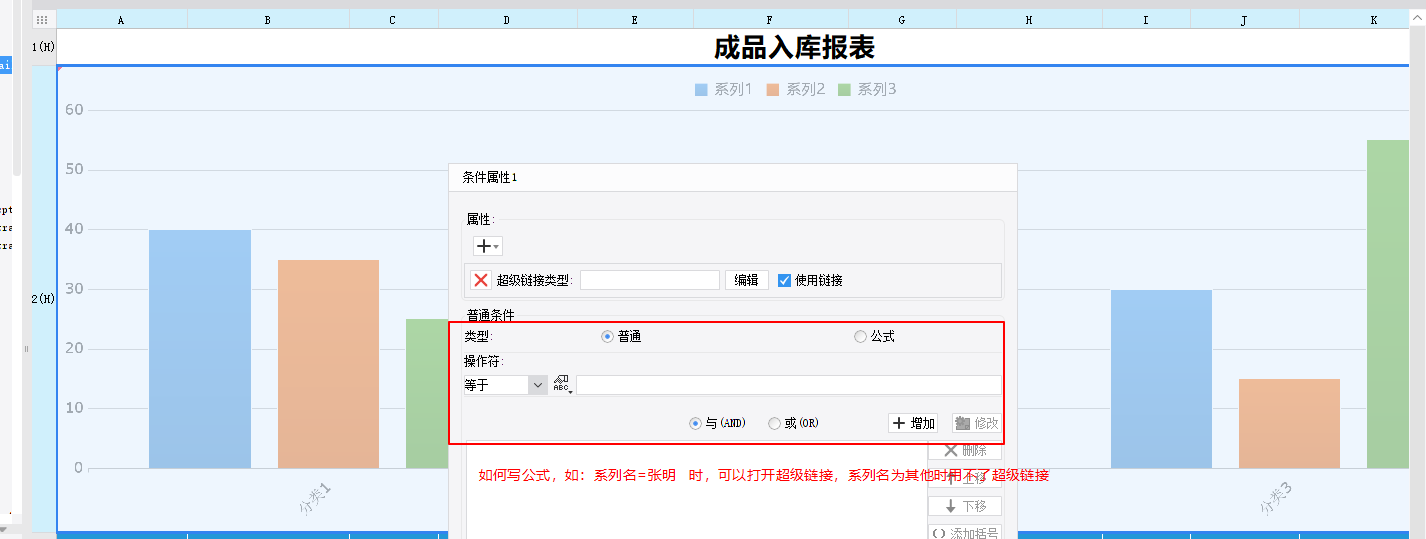This screenshot has height=539, width=1426.
Task: Click the orange 分类1 bar at 35
Action: [328, 364]
